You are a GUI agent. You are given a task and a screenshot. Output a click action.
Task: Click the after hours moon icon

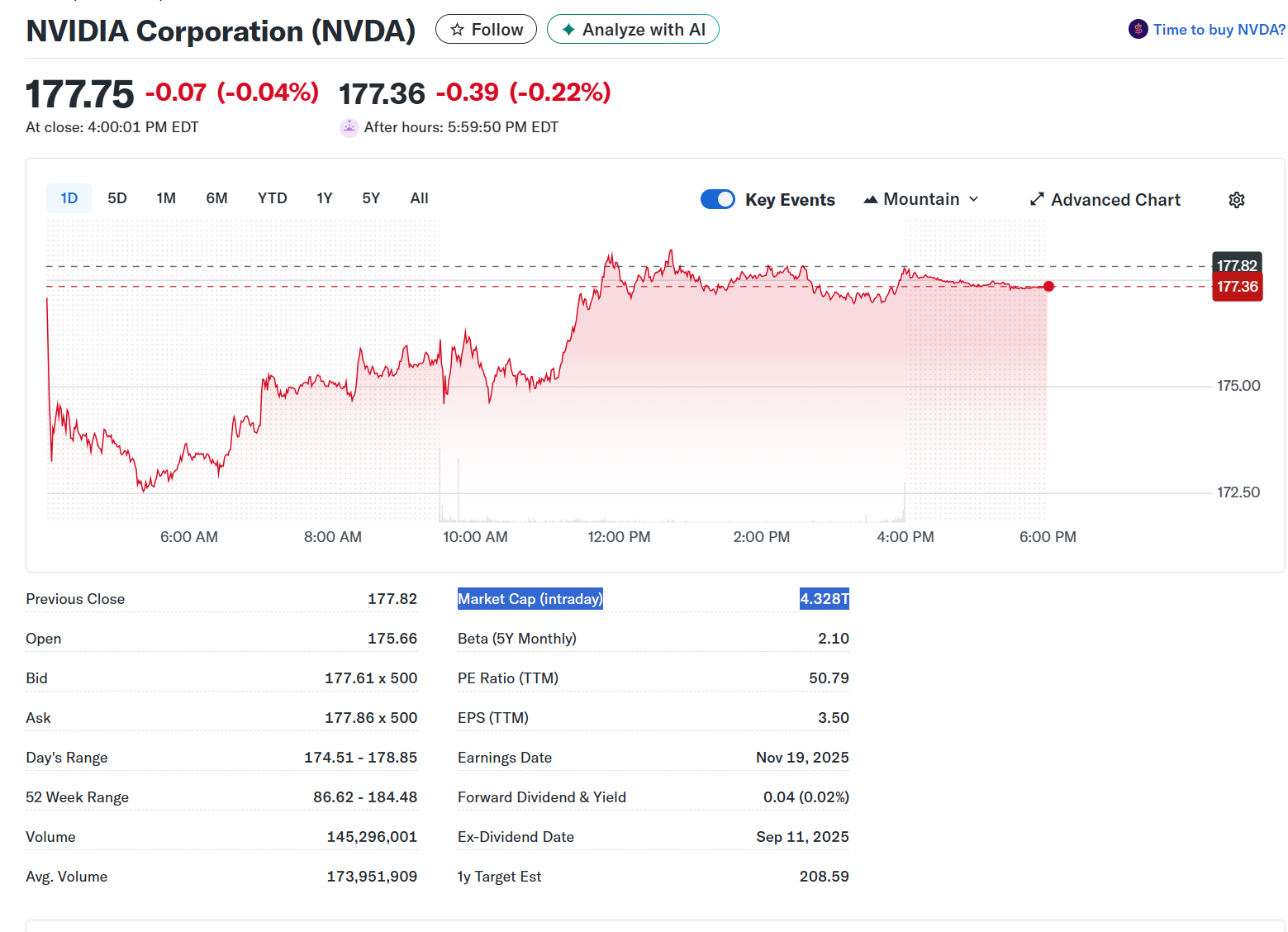349,127
